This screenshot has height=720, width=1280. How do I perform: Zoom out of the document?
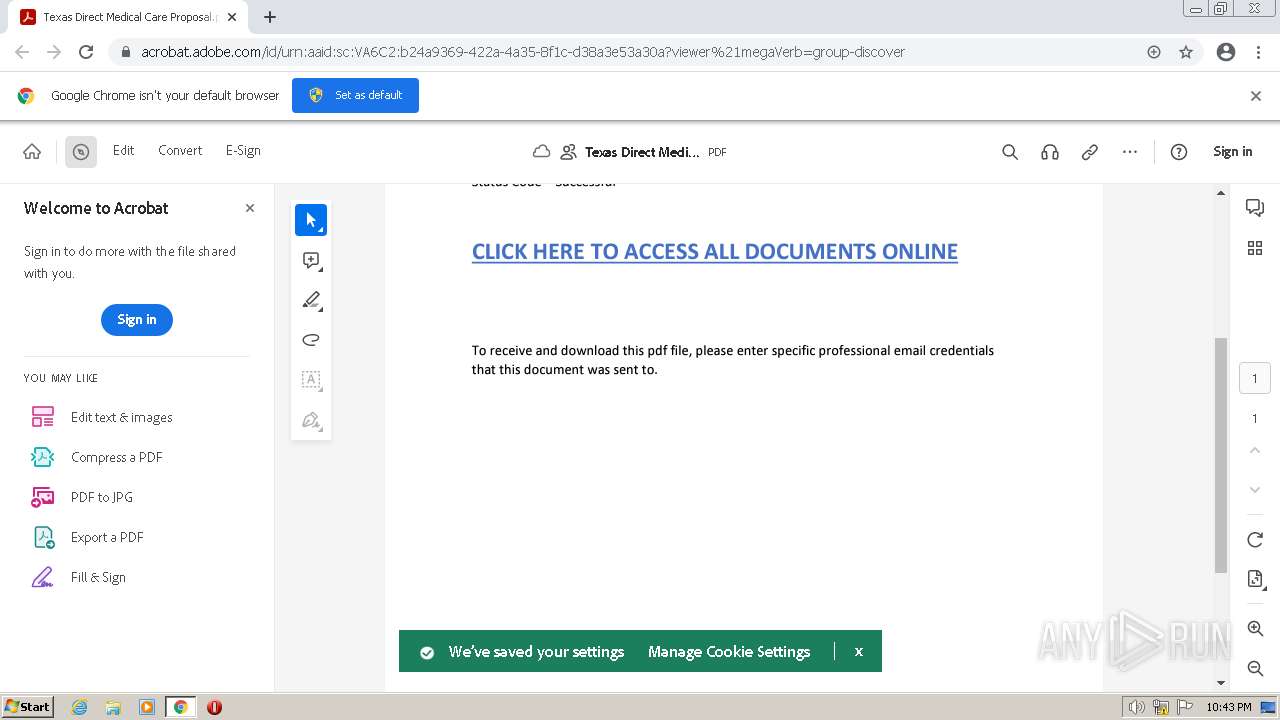(x=1255, y=668)
